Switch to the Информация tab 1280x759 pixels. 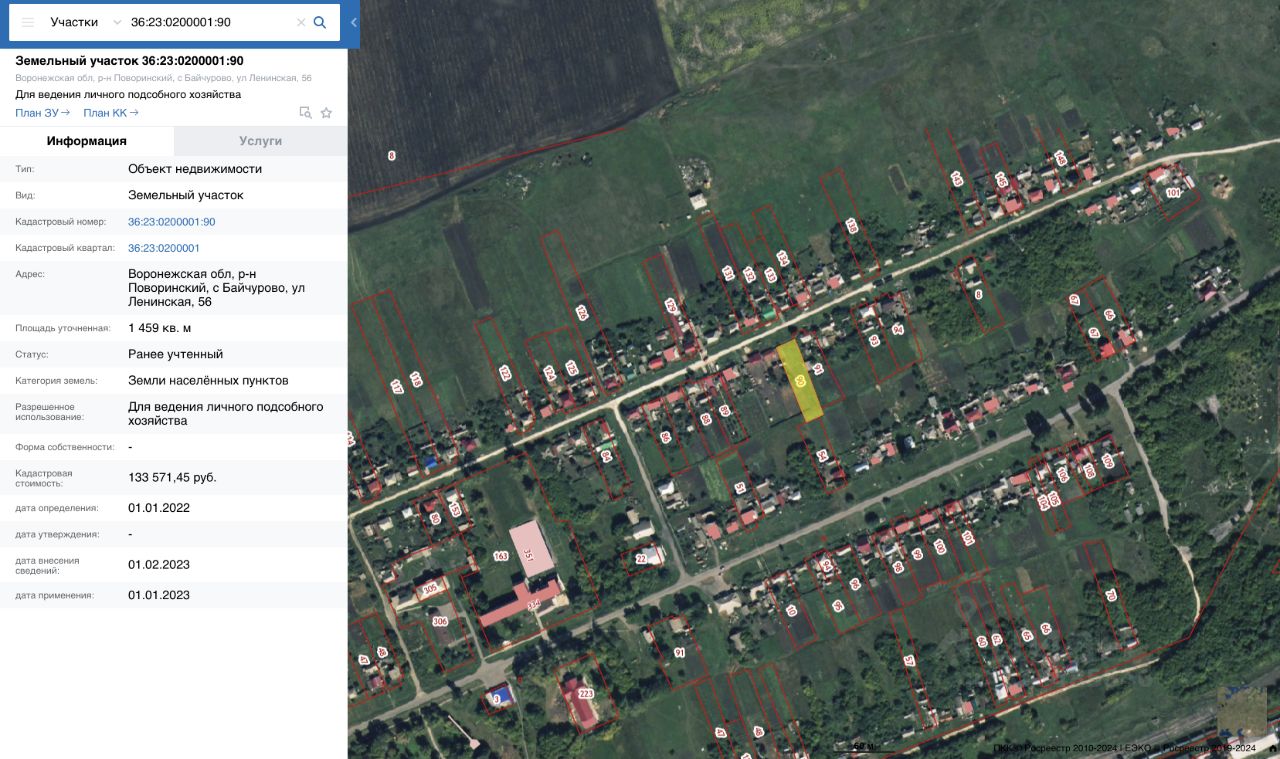click(x=87, y=141)
